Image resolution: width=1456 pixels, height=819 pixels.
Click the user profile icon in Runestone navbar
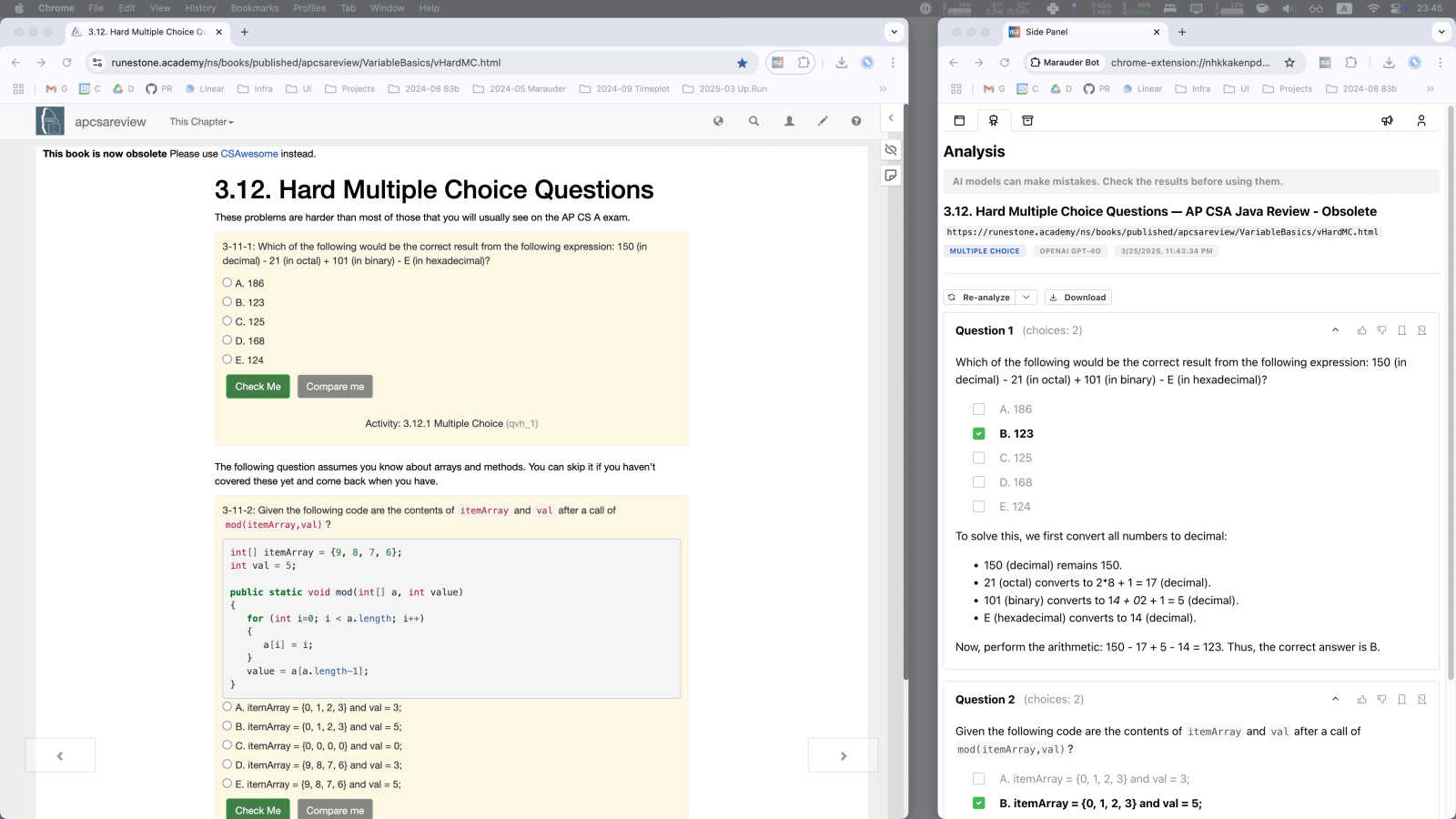point(789,121)
